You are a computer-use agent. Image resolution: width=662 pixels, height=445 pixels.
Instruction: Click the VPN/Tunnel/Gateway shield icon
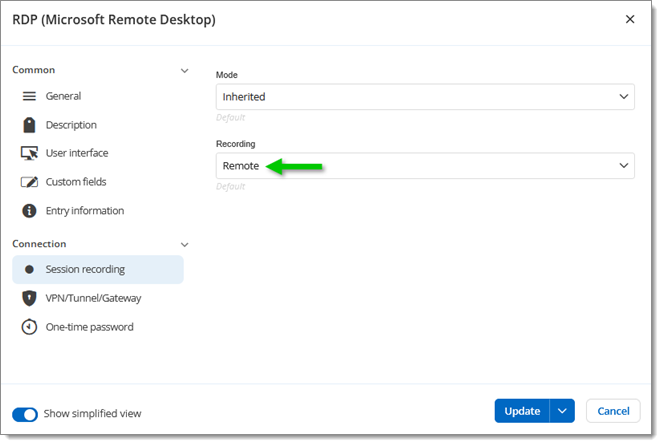click(29, 298)
